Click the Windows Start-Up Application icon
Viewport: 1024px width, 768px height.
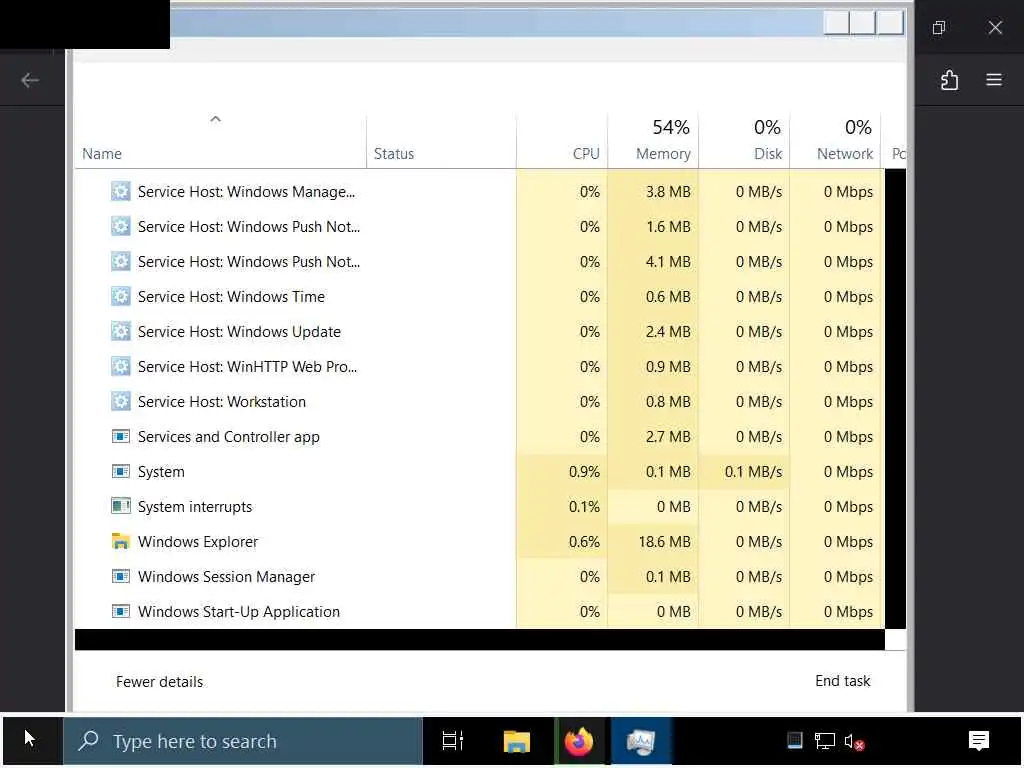pyautogui.click(x=121, y=611)
